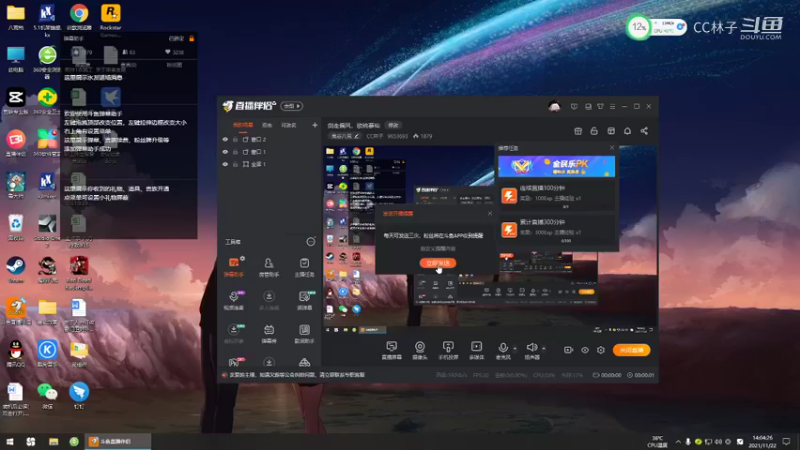800x450 pixels.
Task: Open WeChat 微信 desktop icon
Action: click(x=47, y=395)
